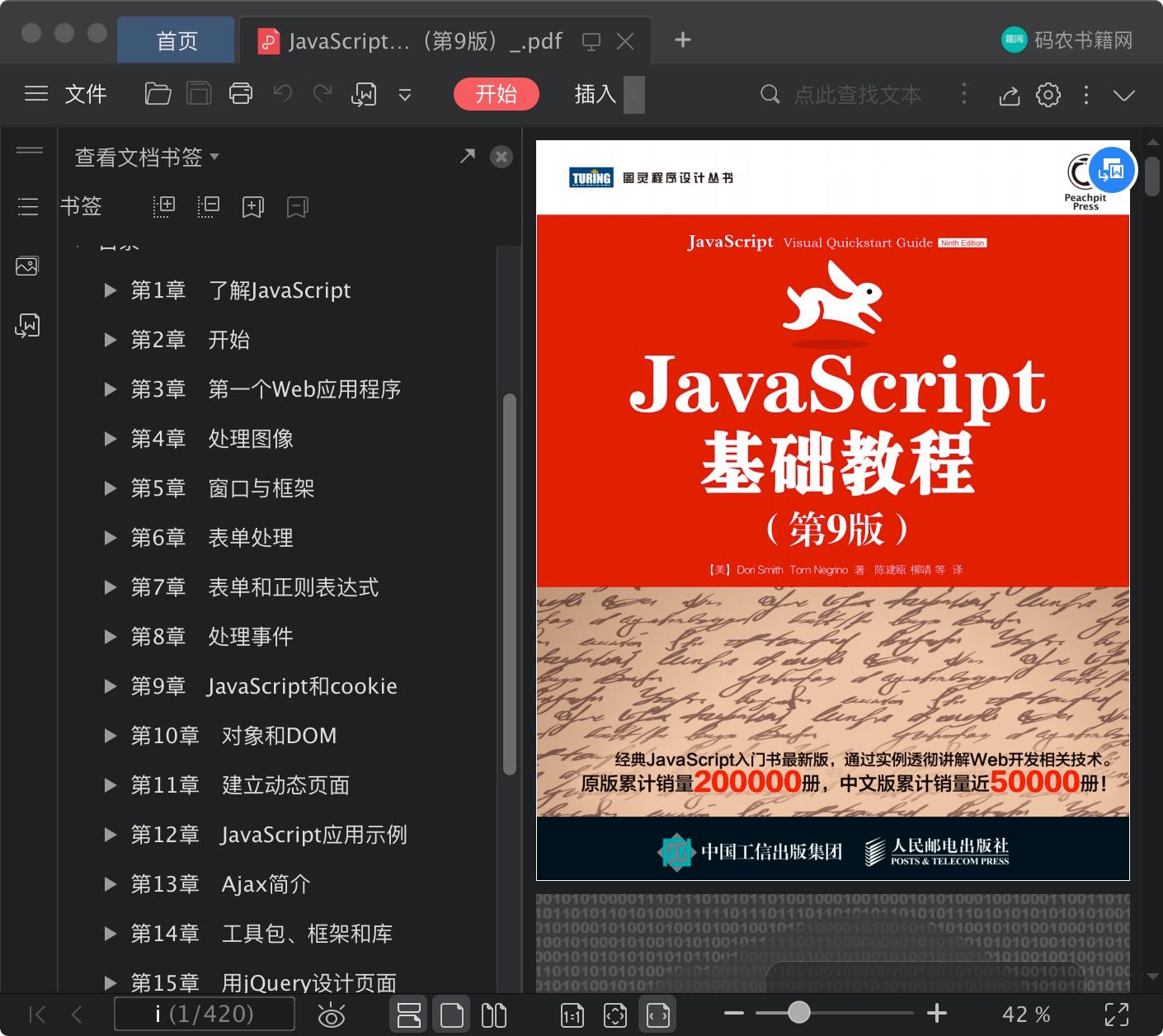Open the 文件 menu

86,94
